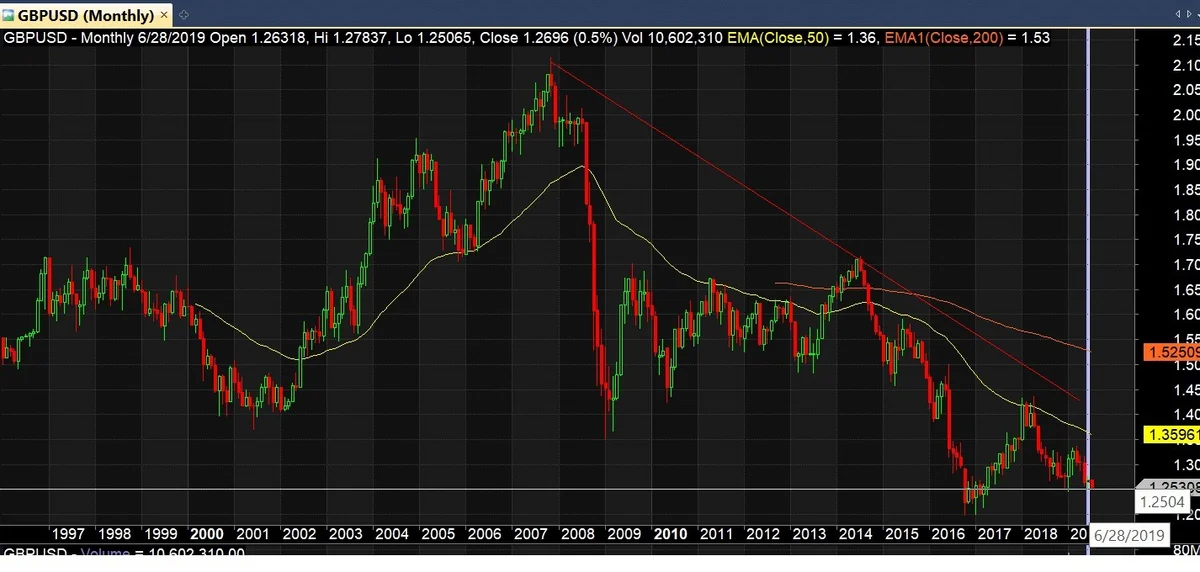The image size is (1200, 572).
Task: Click the 2014 year on time axis
Action: pyautogui.click(x=856, y=533)
